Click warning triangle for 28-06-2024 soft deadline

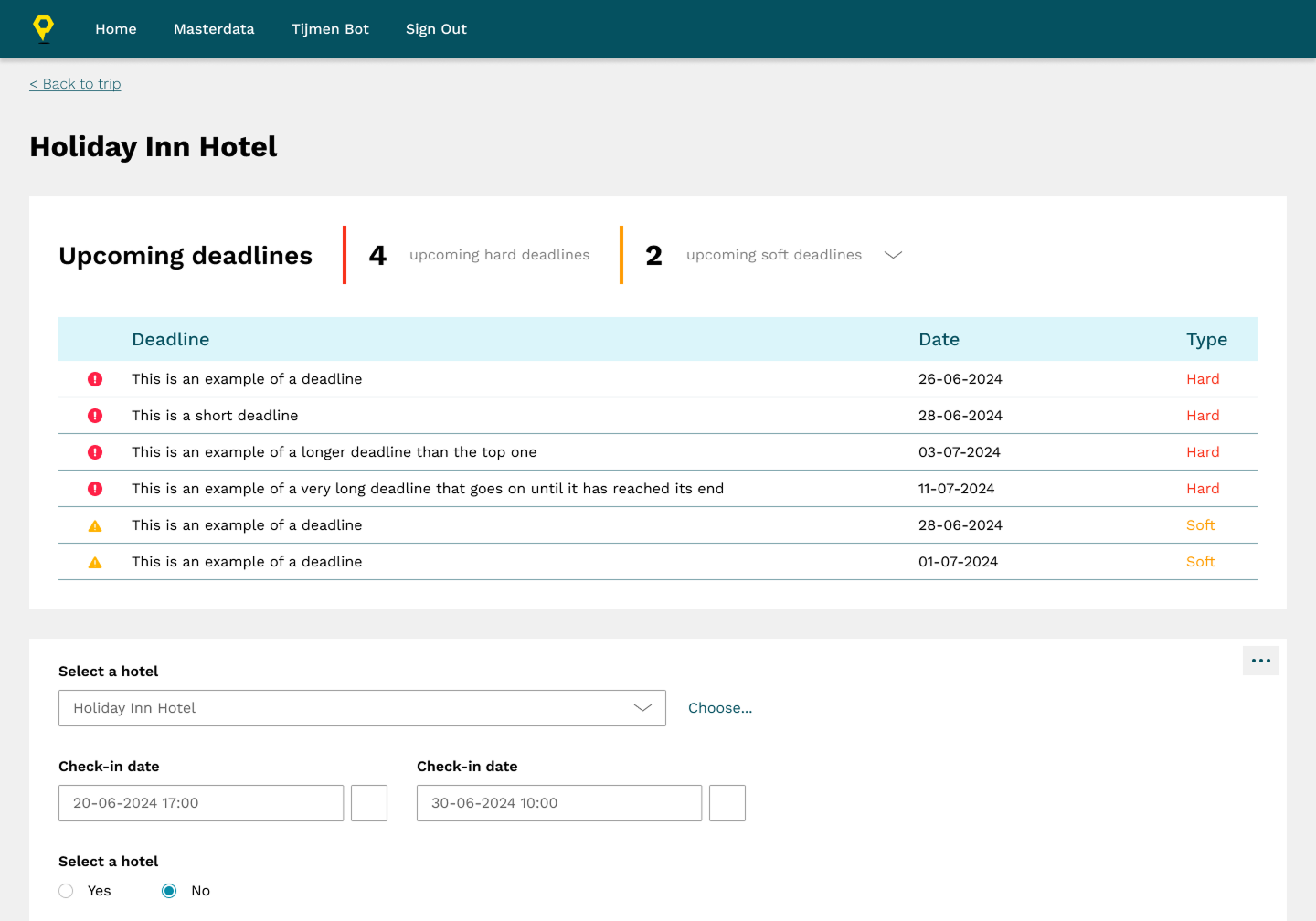pyautogui.click(x=95, y=526)
